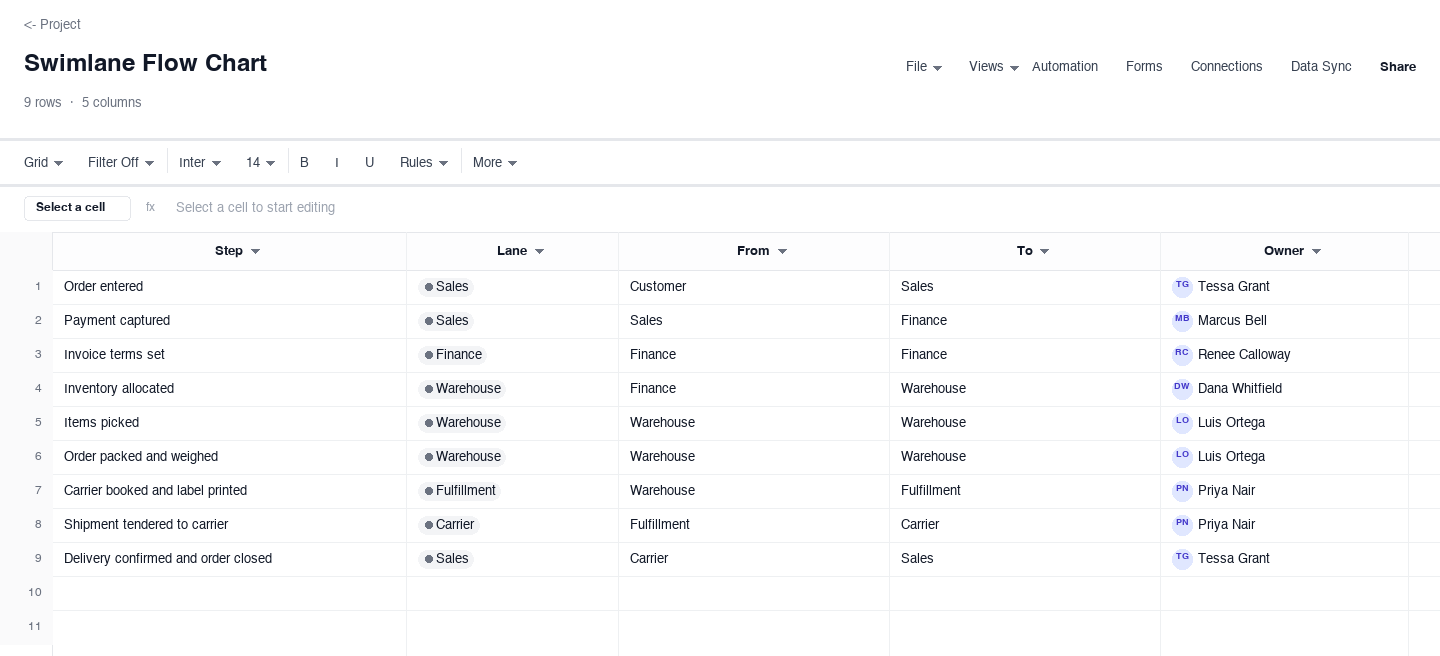Click Warehouse lane tag in Items picked row
The width and height of the screenshot is (1440, 656).
[462, 423]
